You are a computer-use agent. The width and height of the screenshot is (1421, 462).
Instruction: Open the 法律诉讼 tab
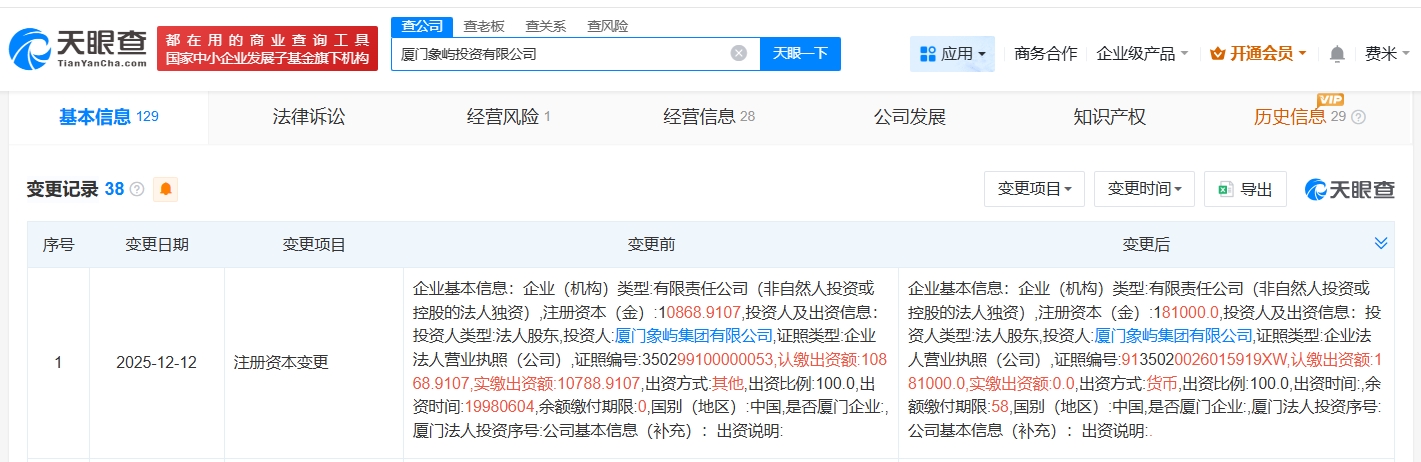(308, 117)
